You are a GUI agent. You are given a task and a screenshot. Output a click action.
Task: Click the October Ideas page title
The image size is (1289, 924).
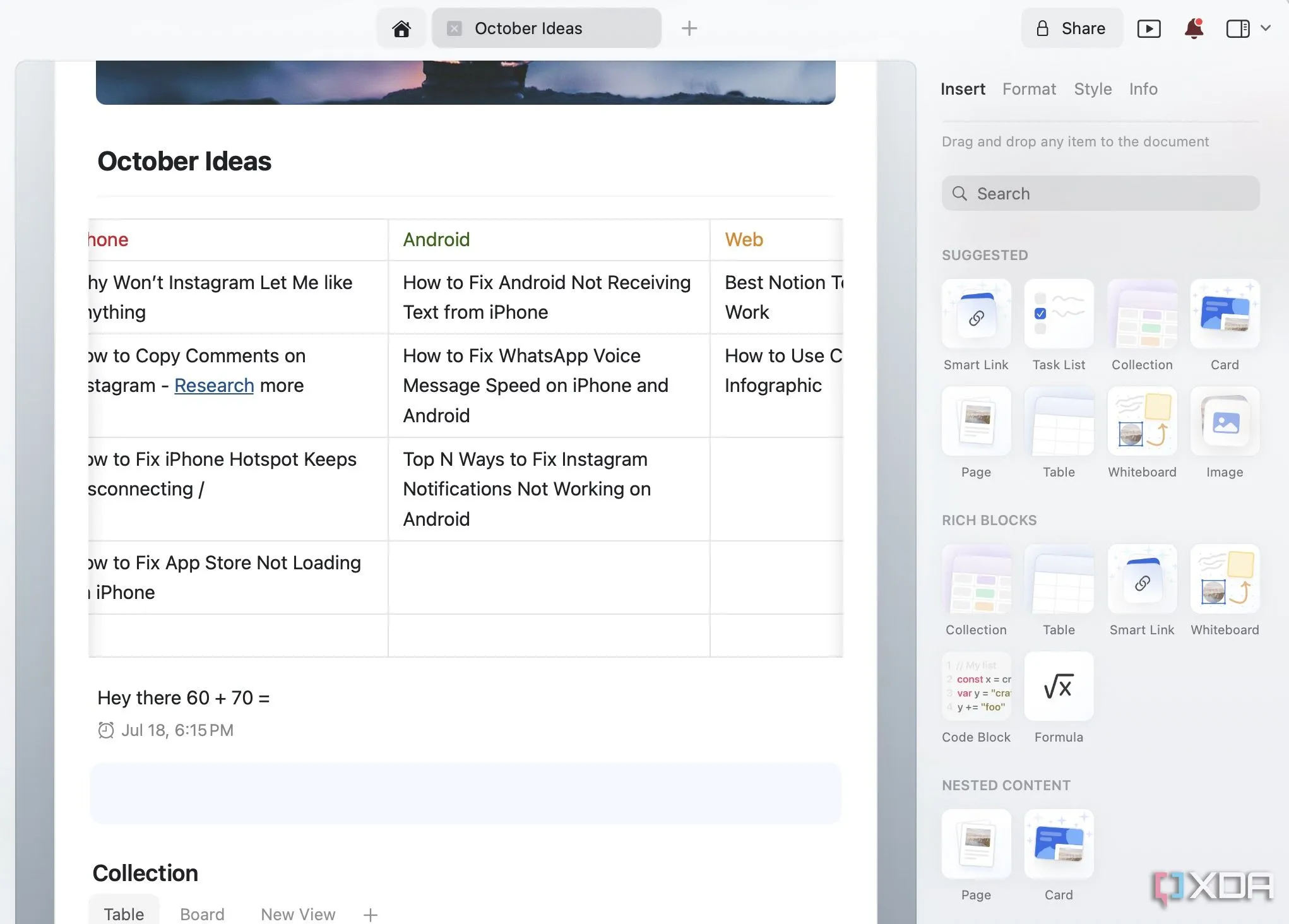click(184, 162)
